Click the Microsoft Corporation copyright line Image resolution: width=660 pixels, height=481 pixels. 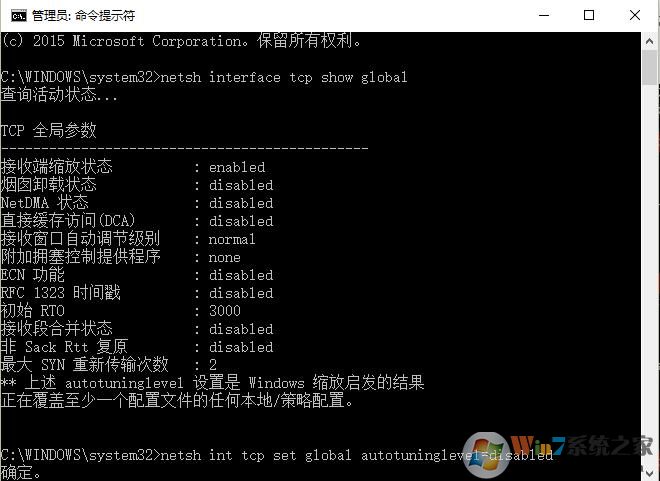(181, 41)
